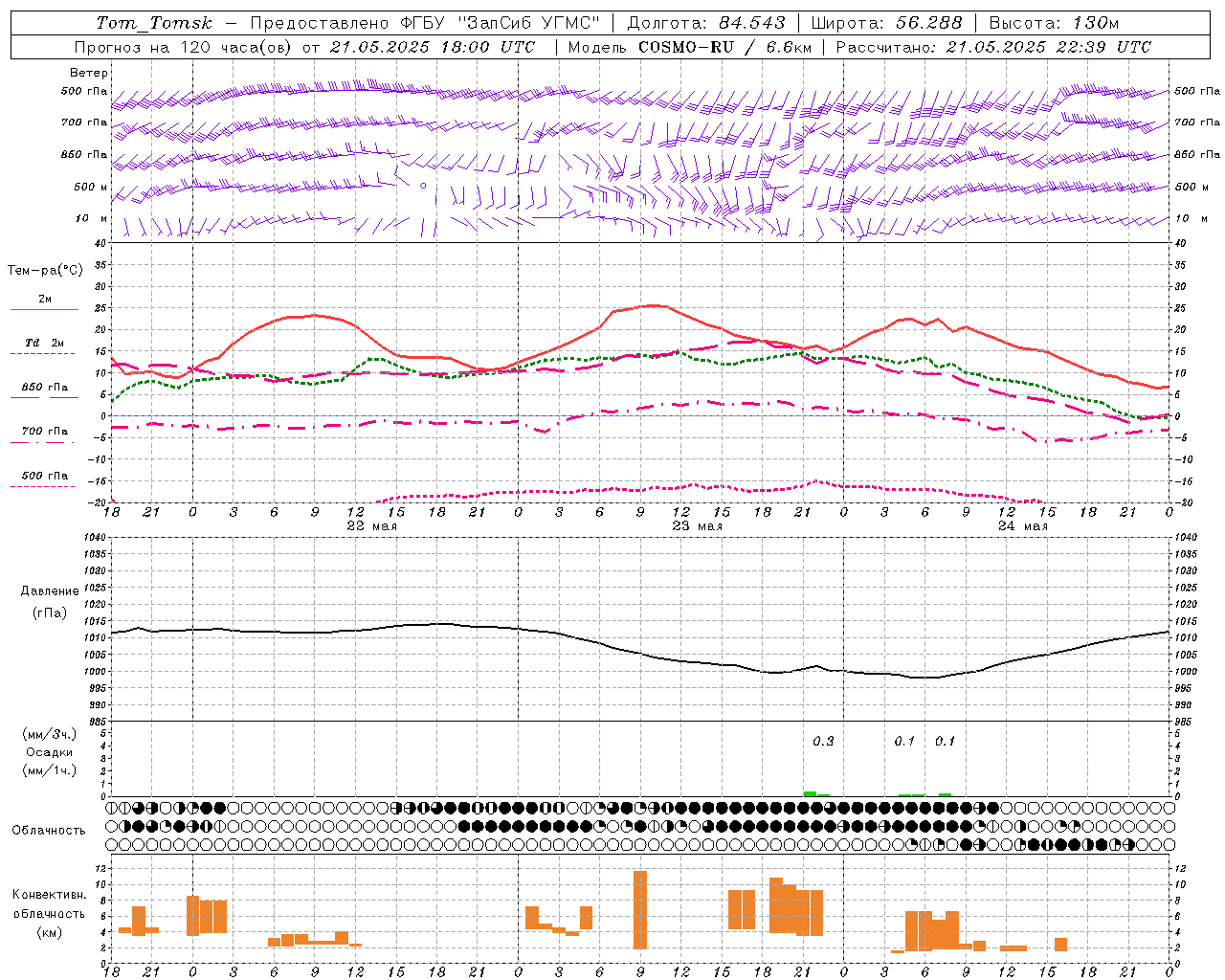The width and height of the screenshot is (1225, 980).
Task: Click the "10 м" wind level label on the right axis
Action: point(1192,218)
